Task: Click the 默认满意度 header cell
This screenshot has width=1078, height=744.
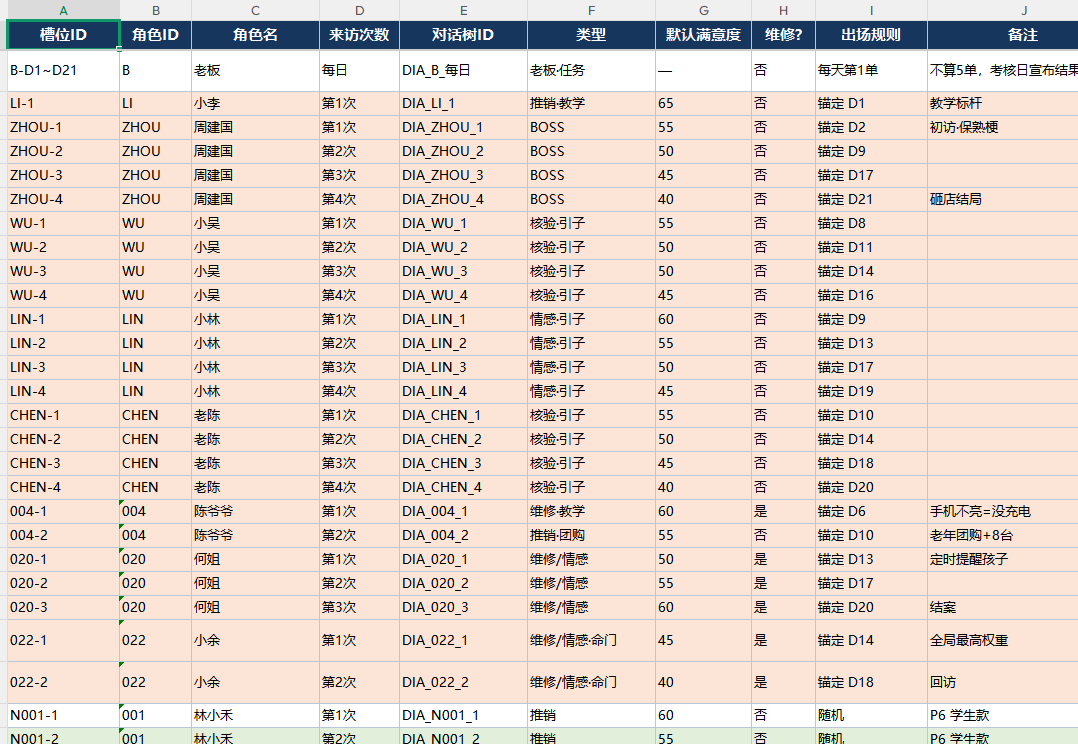Action: tap(703, 35)
